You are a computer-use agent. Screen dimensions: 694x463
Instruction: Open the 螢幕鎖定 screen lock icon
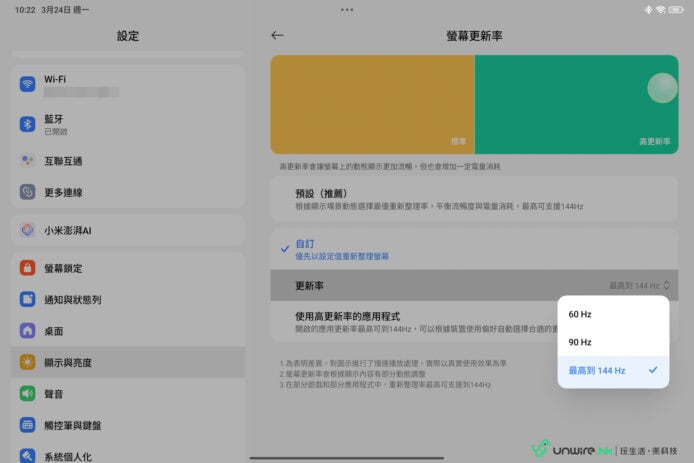pos(28,268)
